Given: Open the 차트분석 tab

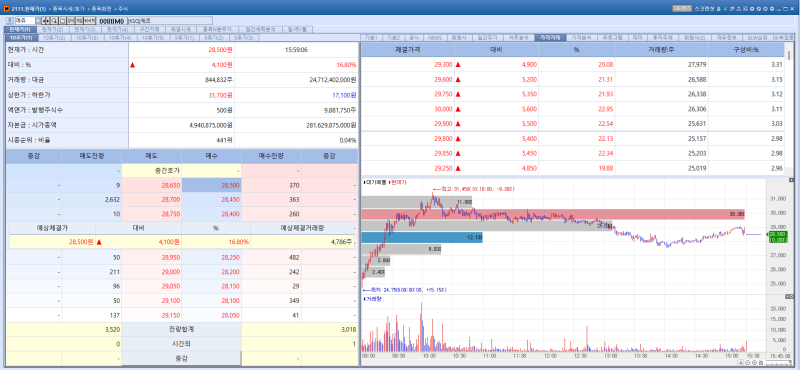Looking at the screenshot, I should (x=518, y=38).
